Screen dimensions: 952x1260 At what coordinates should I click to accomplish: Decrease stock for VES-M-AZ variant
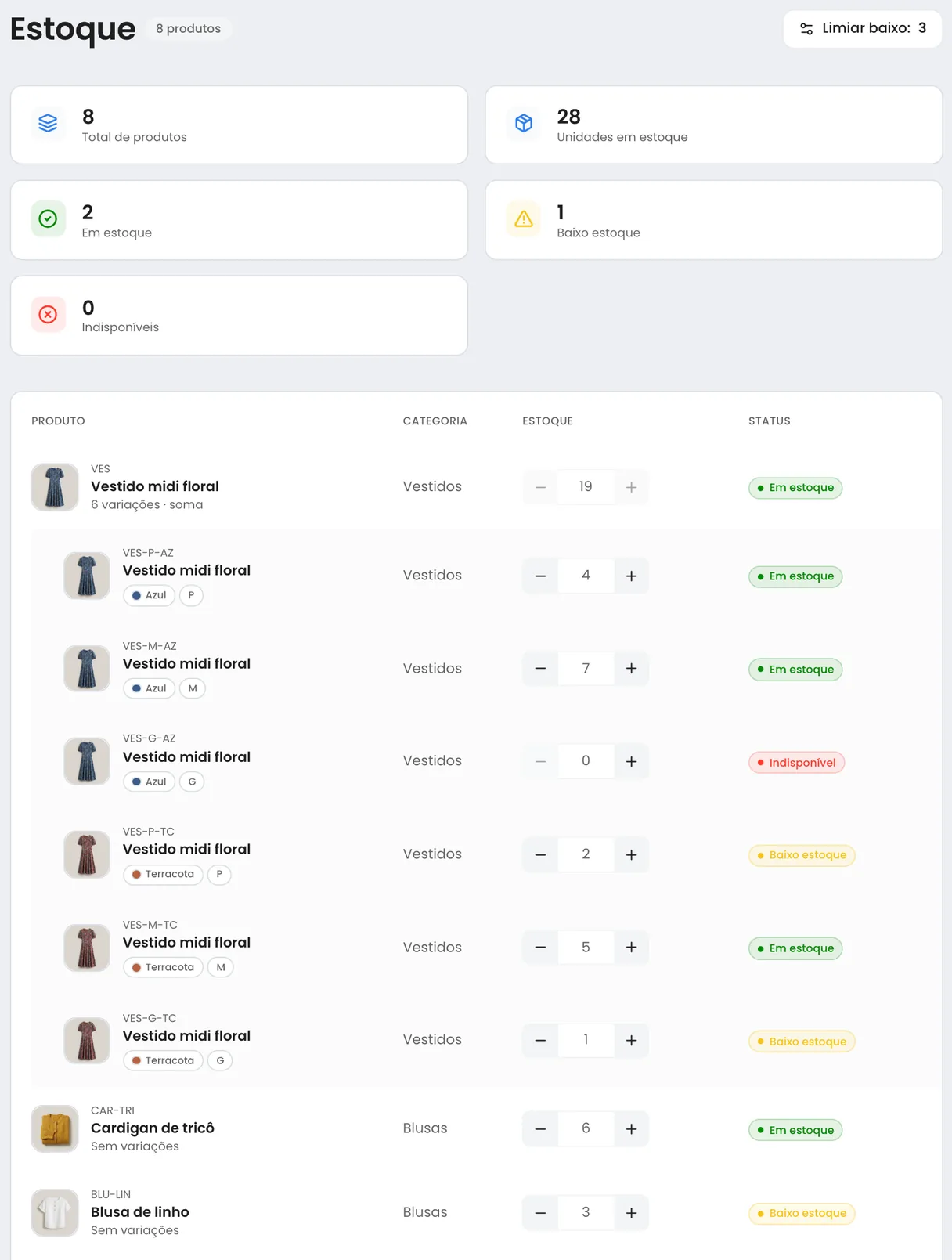tap(540, 669)
